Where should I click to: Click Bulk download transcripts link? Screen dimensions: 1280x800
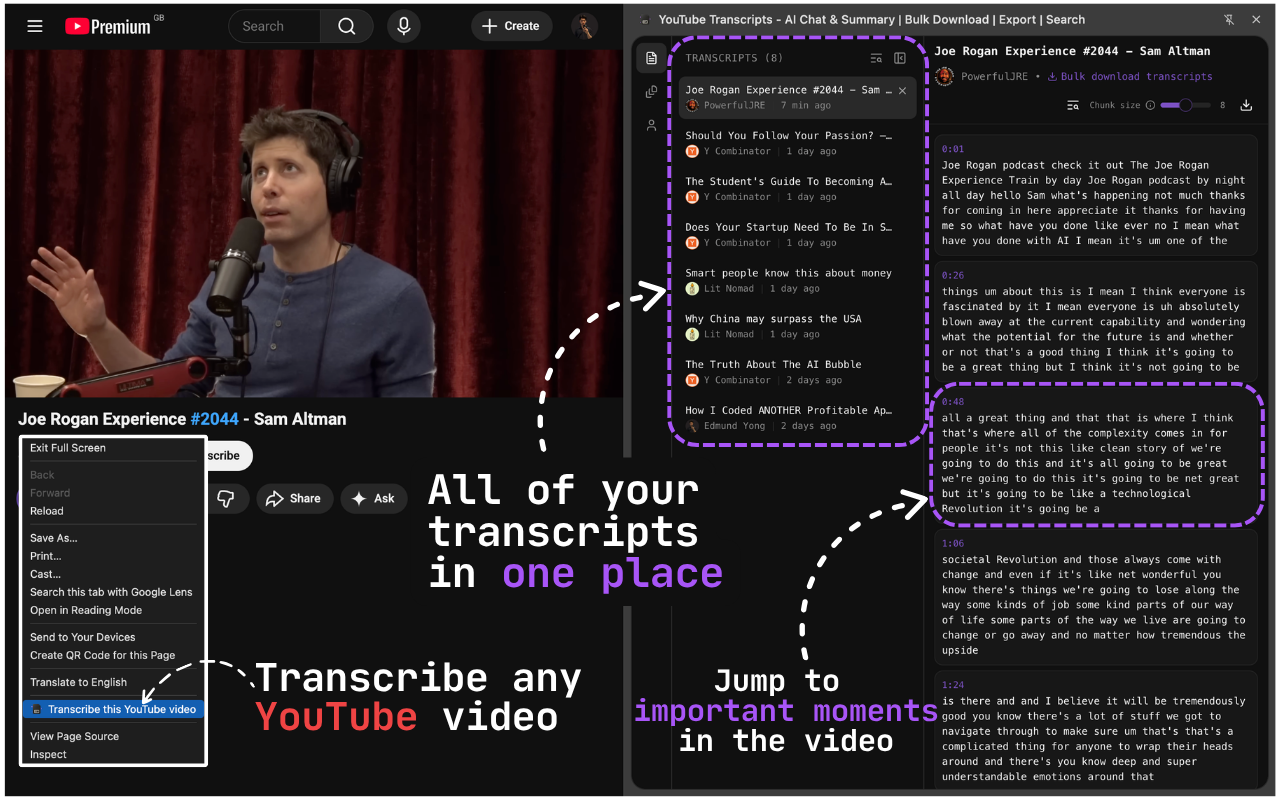tap(1130, 76)
